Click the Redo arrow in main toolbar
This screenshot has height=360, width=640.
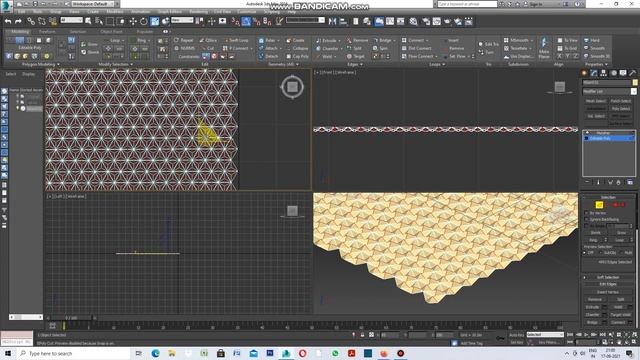tap(18, 21)
